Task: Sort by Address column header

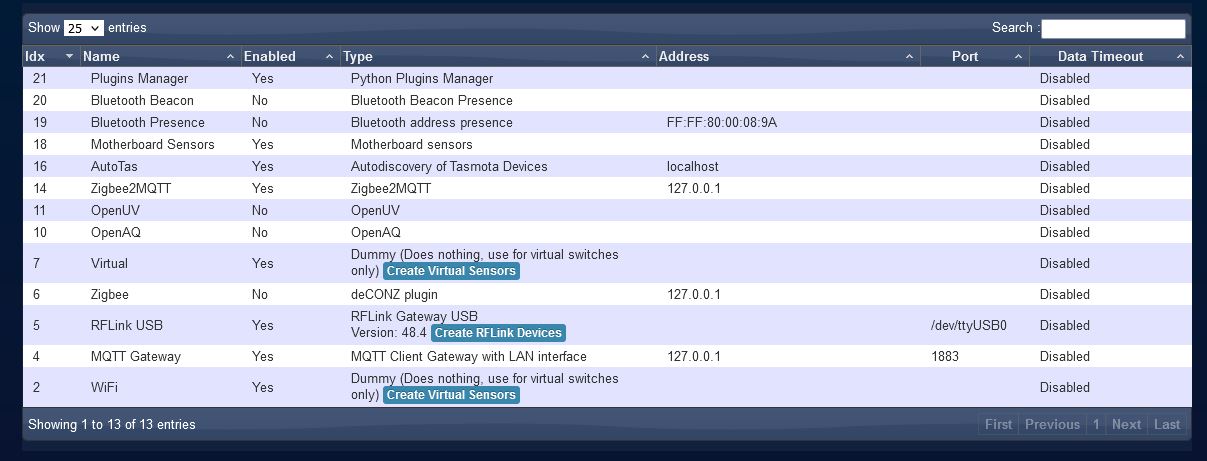Action: pos(786,57)
